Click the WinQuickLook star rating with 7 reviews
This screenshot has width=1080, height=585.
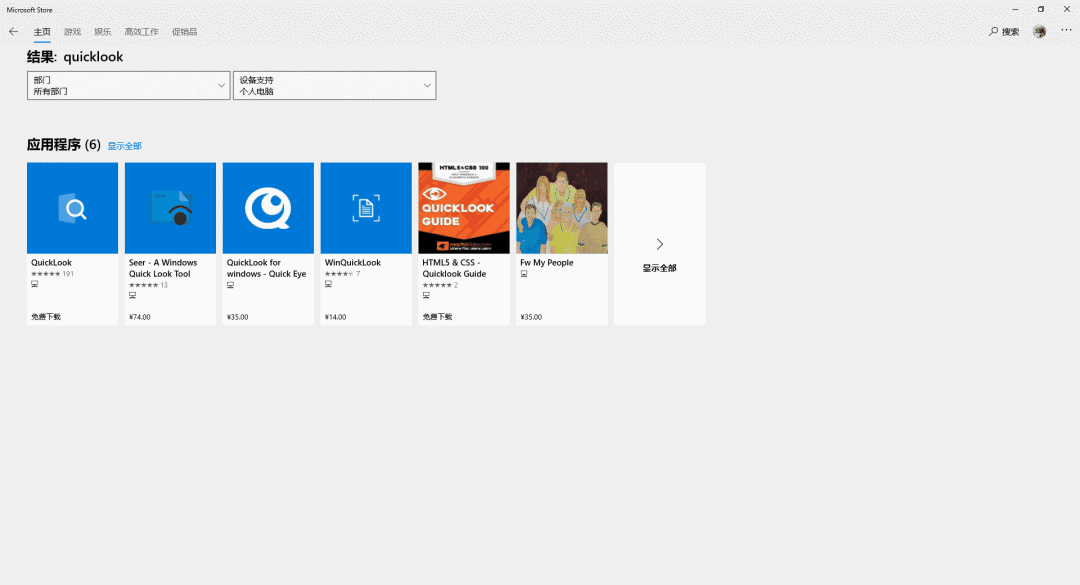coord(342,274)
